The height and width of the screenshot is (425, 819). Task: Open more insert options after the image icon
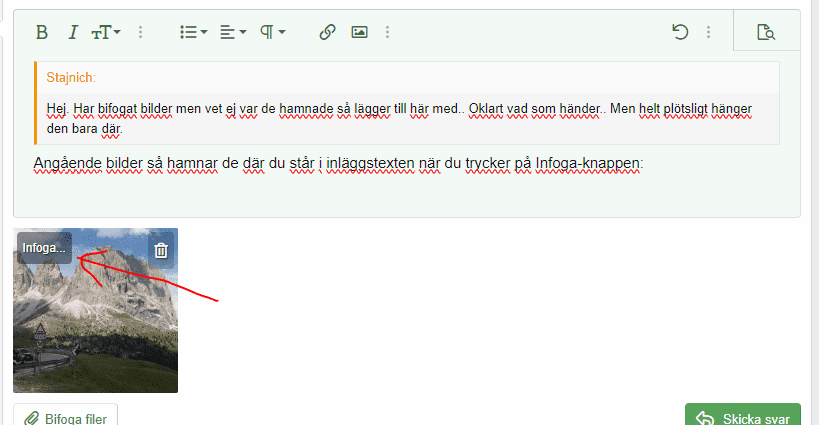[x=388, y=32]
